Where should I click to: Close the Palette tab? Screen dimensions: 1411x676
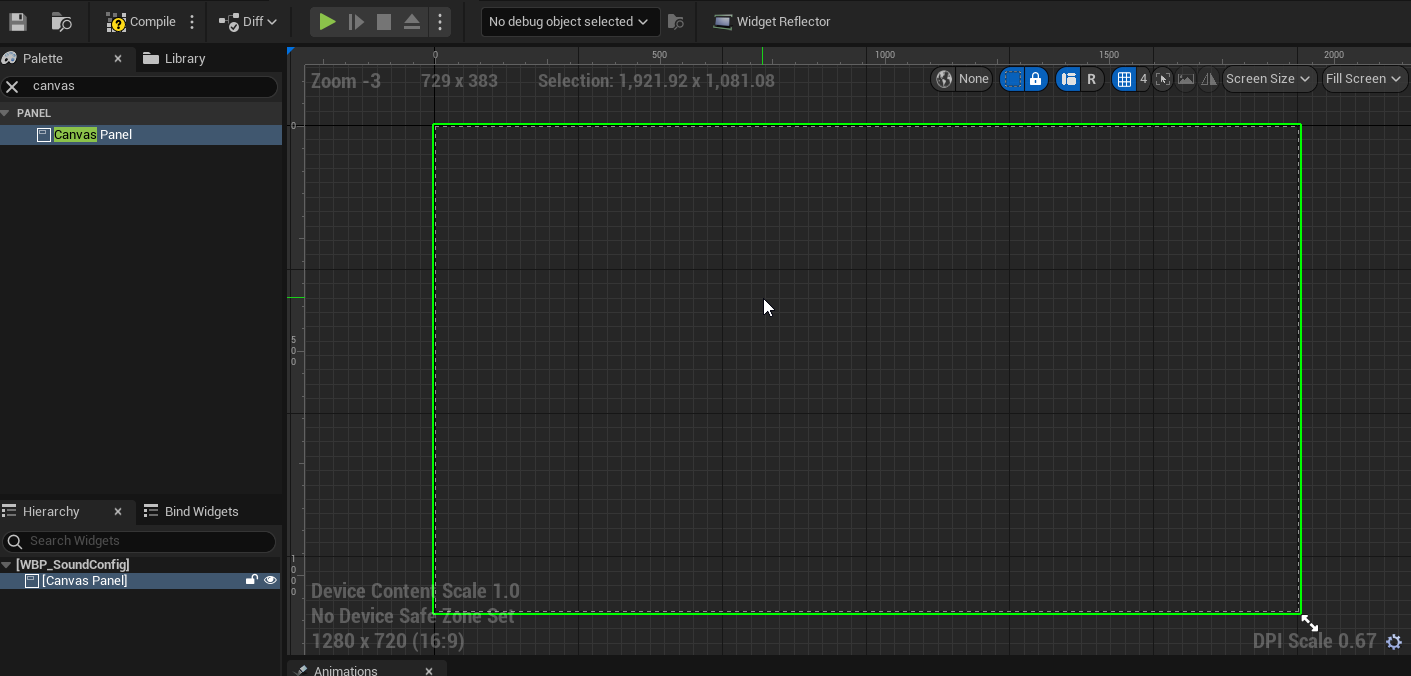coord(118,58)
